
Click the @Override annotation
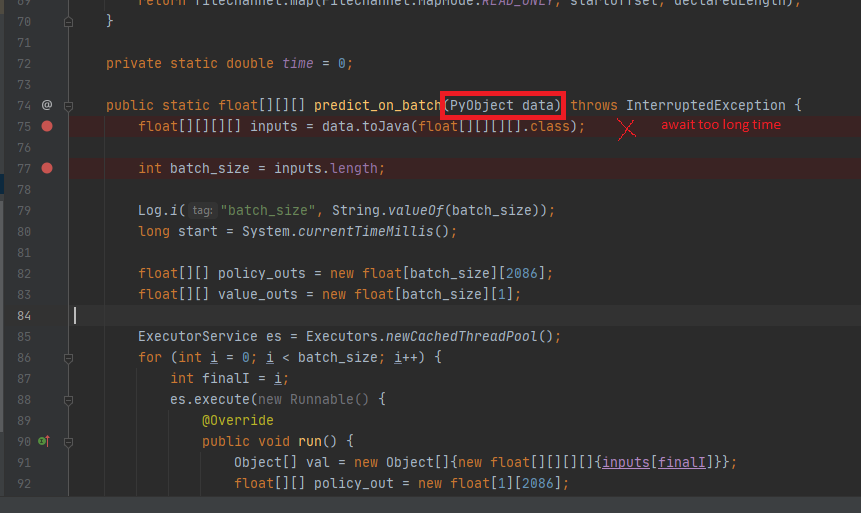tap(238, 420)
